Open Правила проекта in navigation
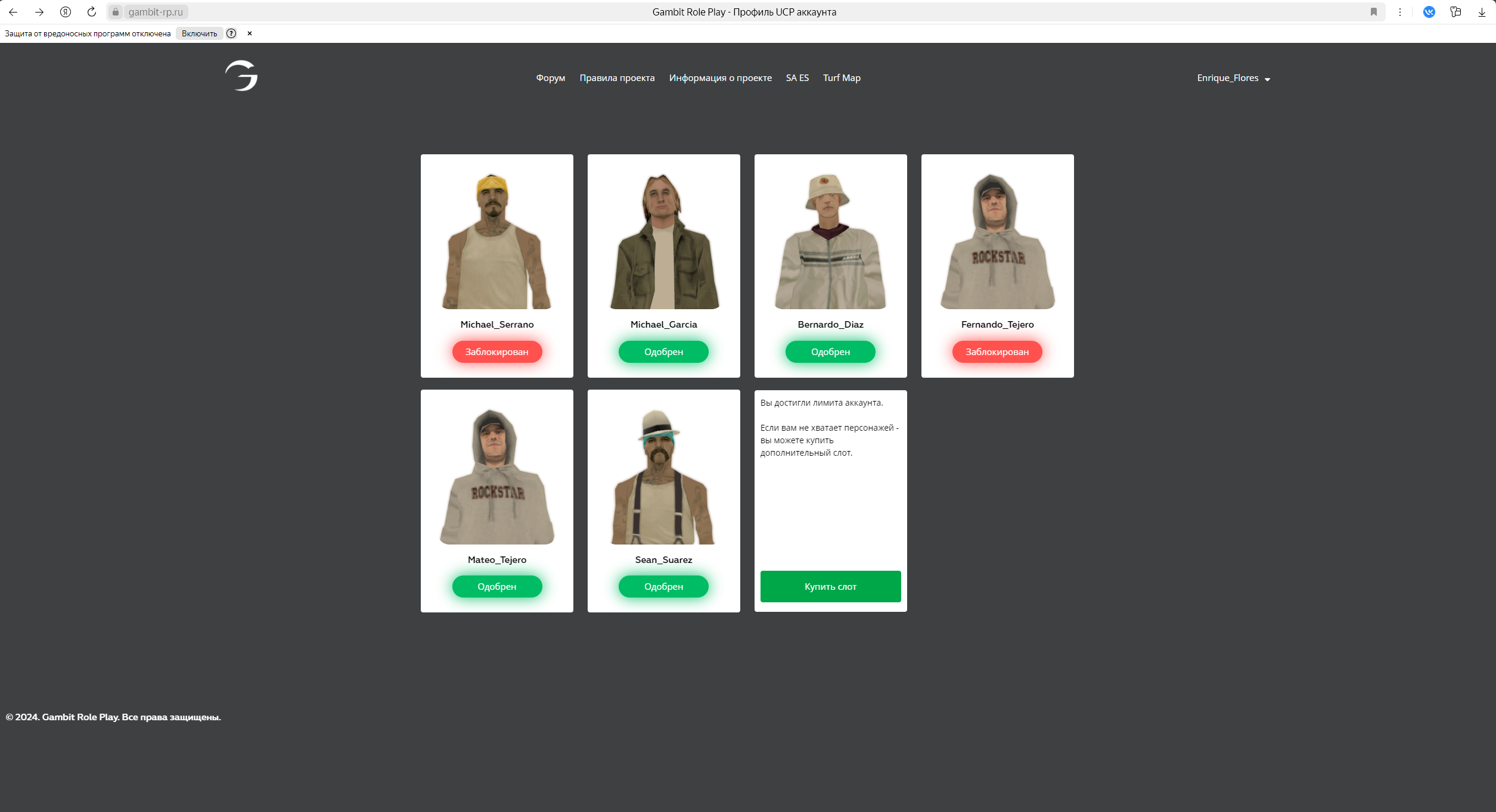 (x=617, y=78)
